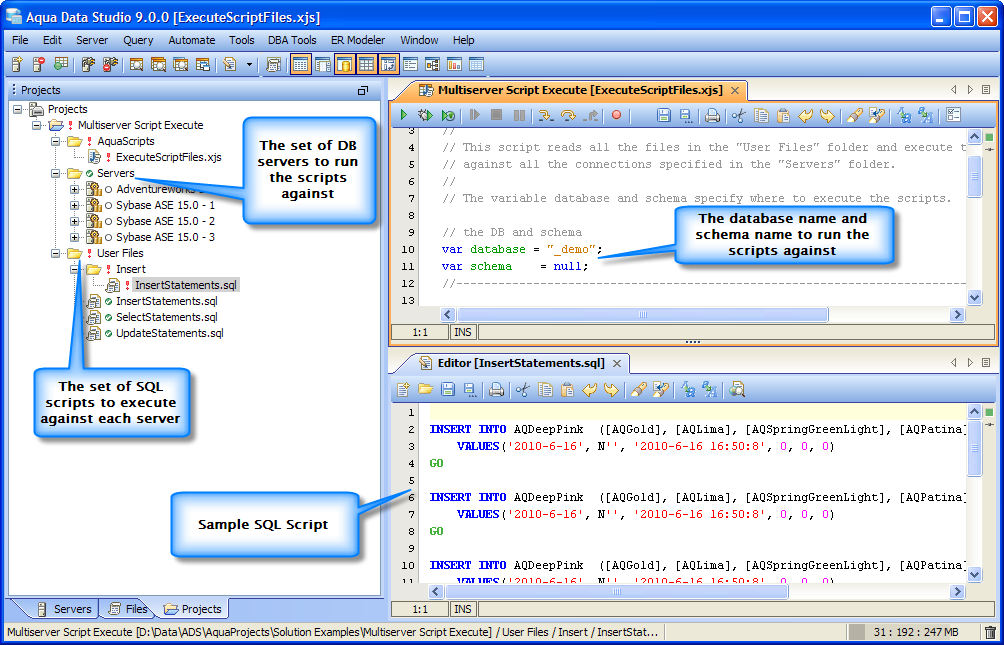The width and height of the screenshot is (1004, 645).
Task: Click the scroll tabs left arrow in script pane
Action: [953, 90]
